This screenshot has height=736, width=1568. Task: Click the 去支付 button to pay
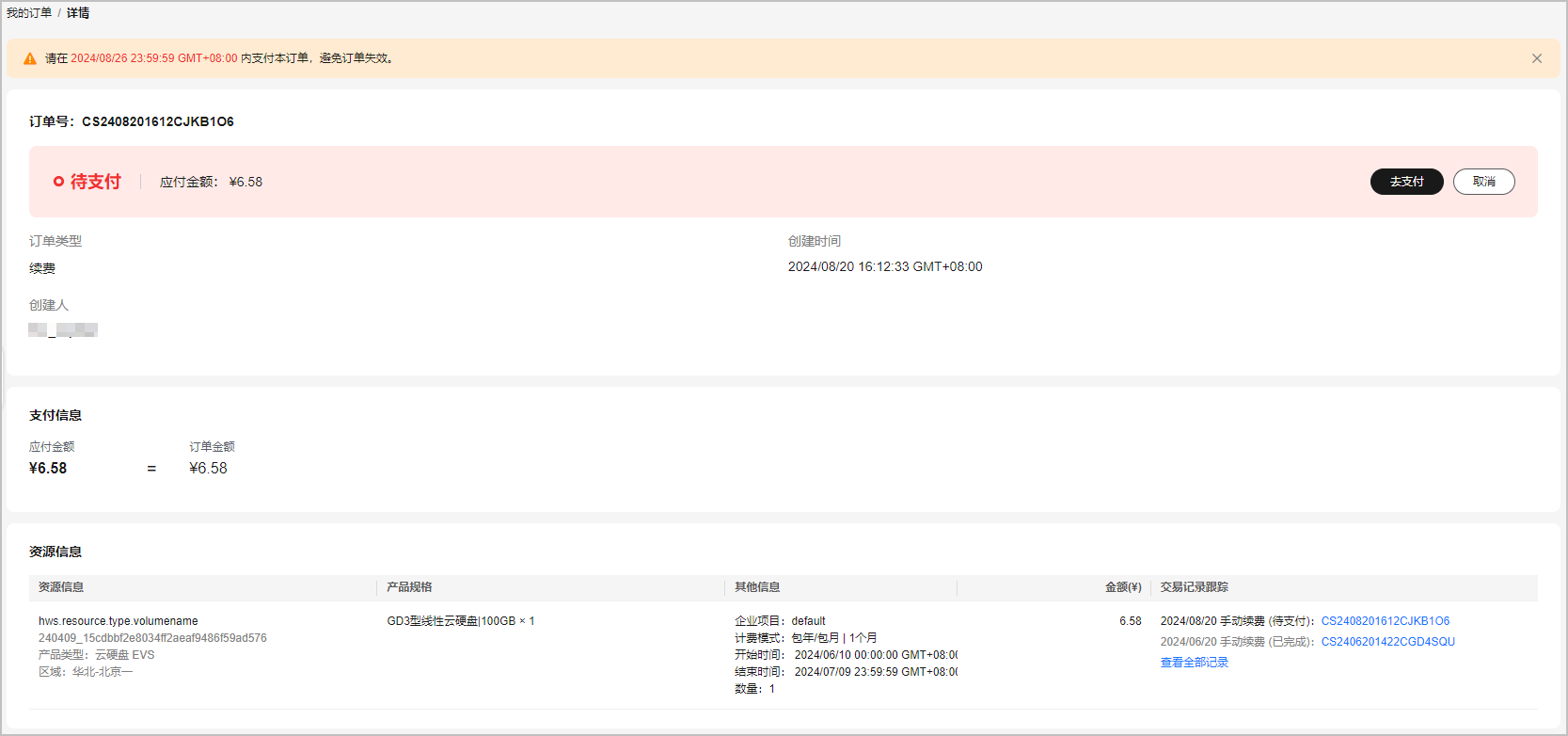pyautogui.click(x=1407, y=182)
